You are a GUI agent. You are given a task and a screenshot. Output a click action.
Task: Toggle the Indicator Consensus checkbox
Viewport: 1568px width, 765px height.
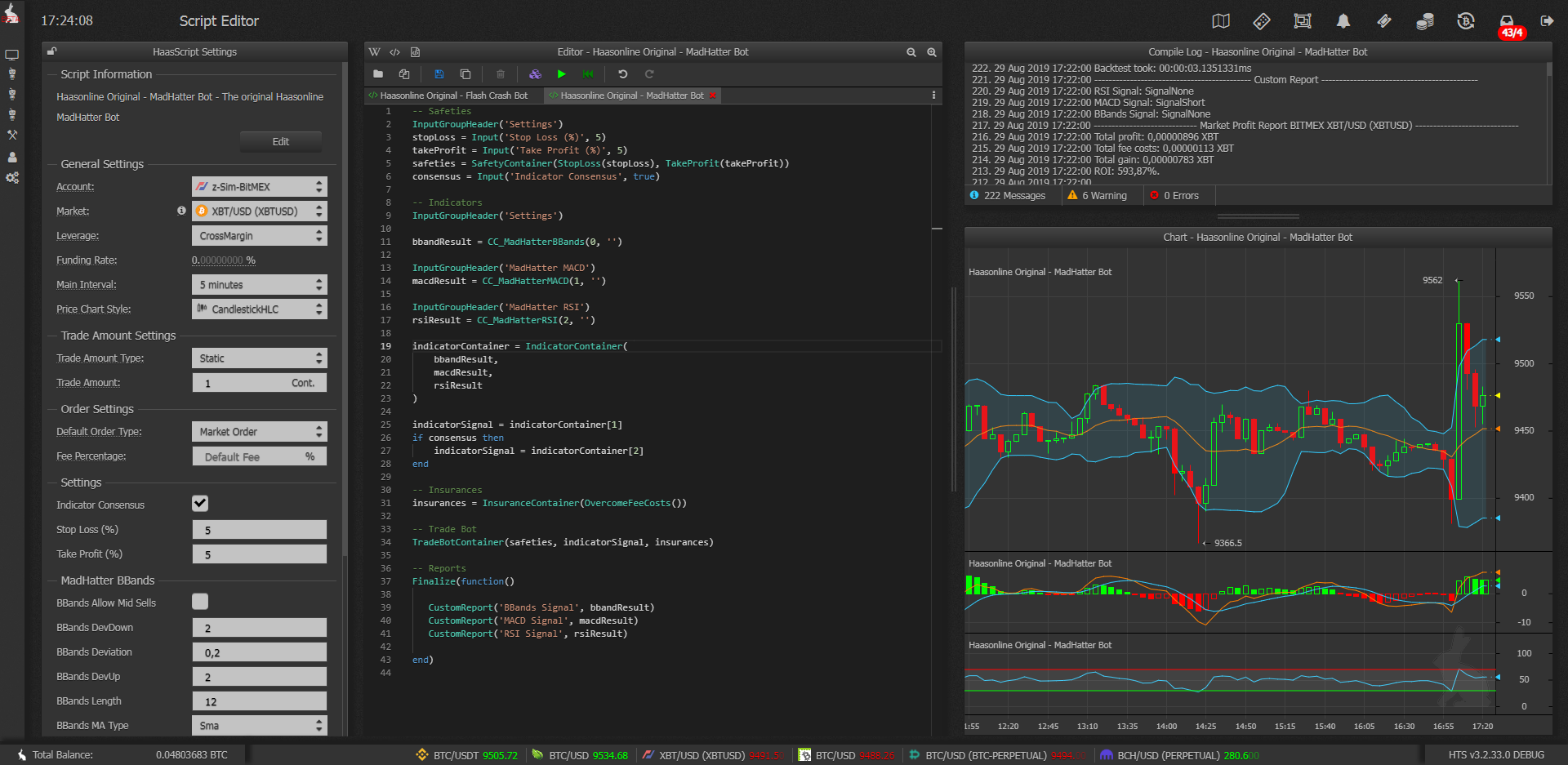pos(200,504)
